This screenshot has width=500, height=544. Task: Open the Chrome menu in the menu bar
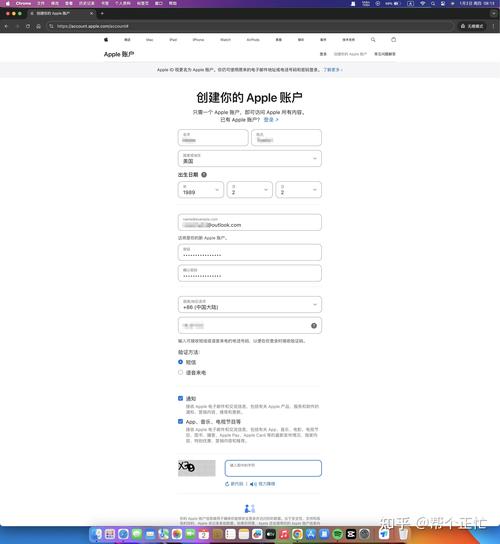(x=23, y=3)
